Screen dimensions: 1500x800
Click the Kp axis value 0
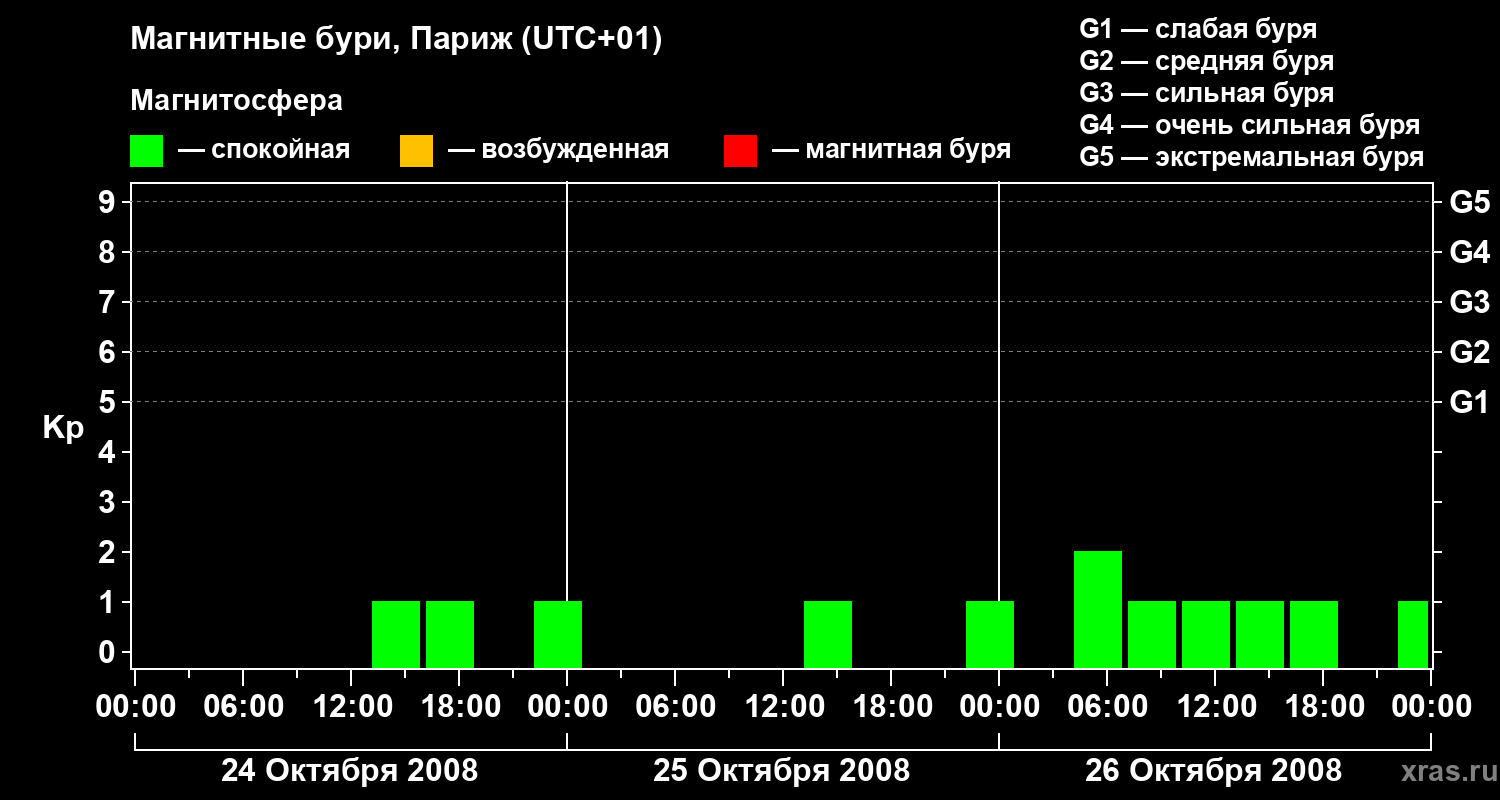(107, 652)
